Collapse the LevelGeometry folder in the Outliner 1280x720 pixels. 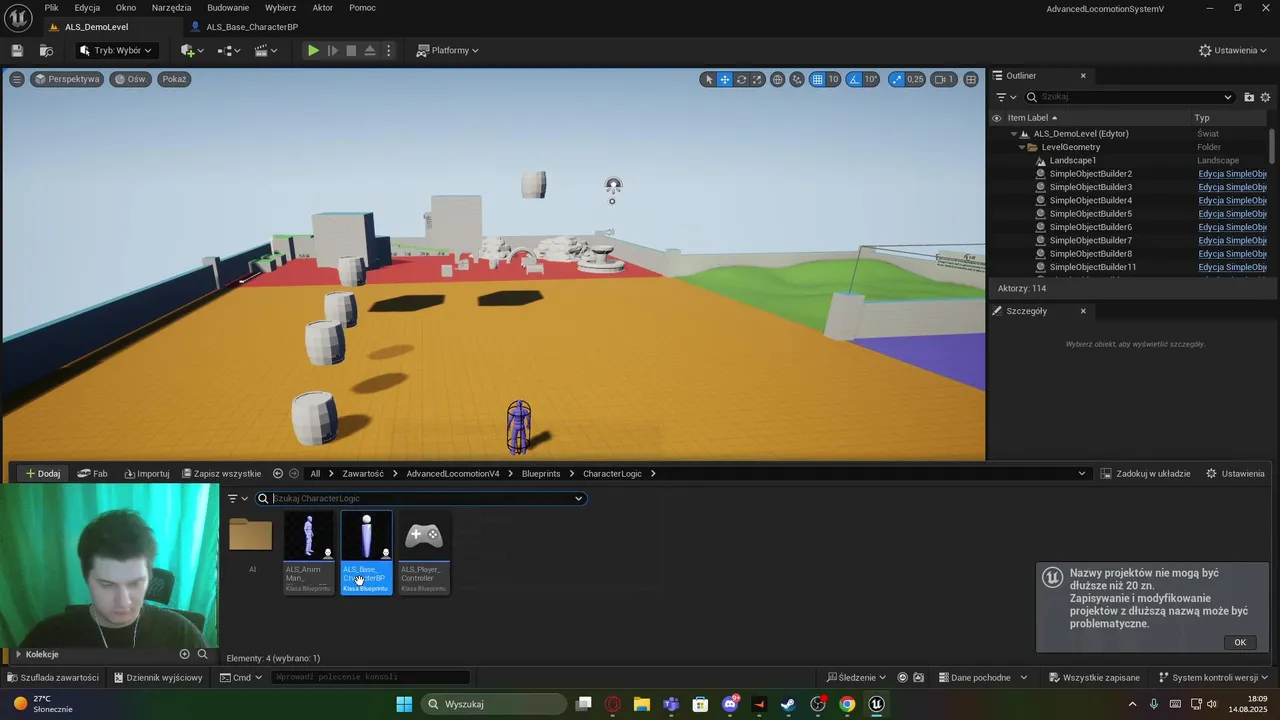coord(1022,147)
